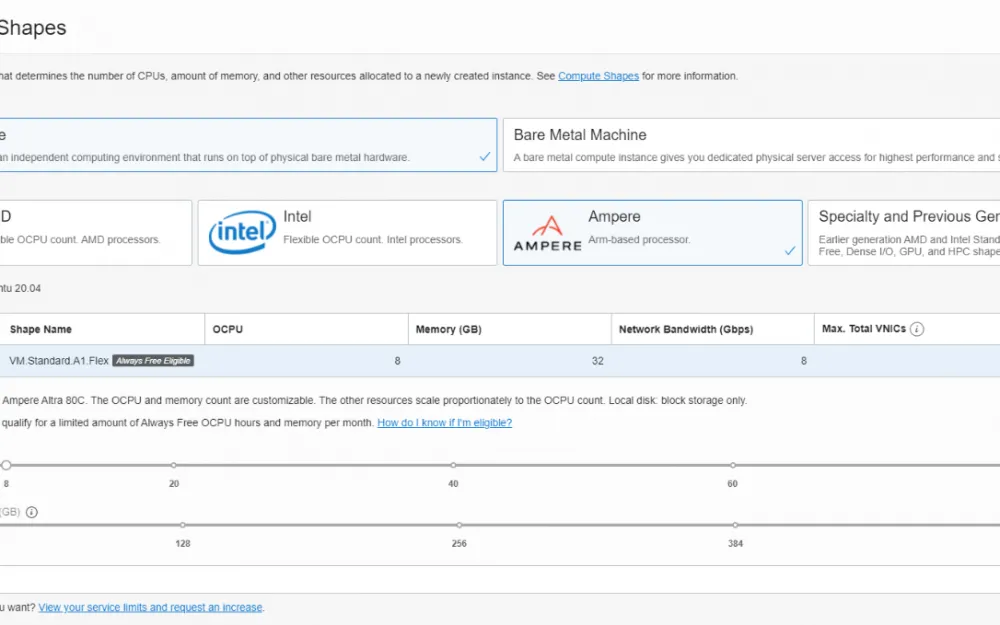Open the Compute Shapes documentation link
This screenshot has height=625, width=1000.
click(598, 76)
